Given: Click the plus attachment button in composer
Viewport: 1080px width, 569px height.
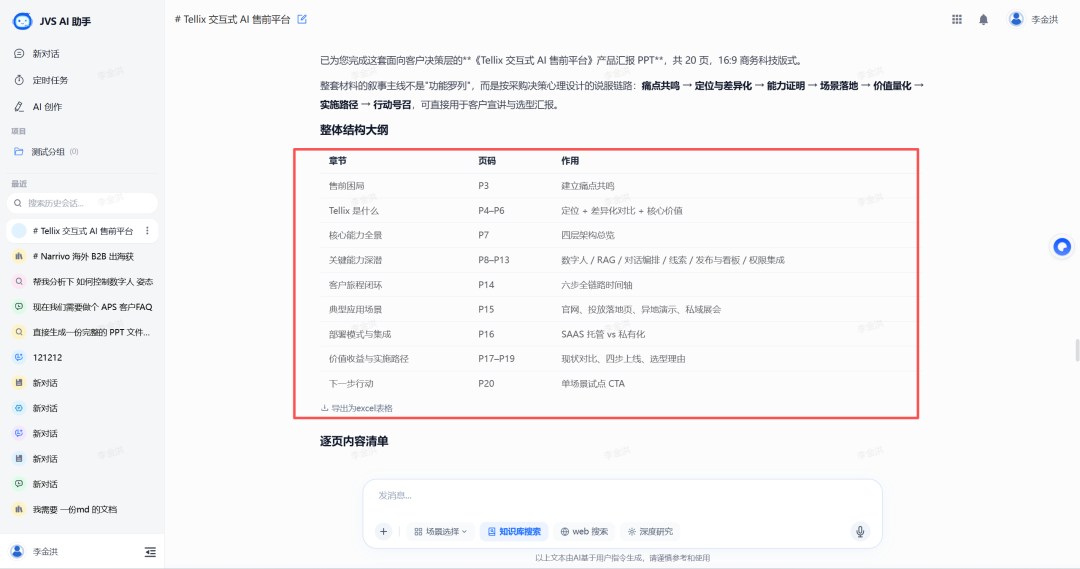Looking at the screenshot, I should [384, 531].
